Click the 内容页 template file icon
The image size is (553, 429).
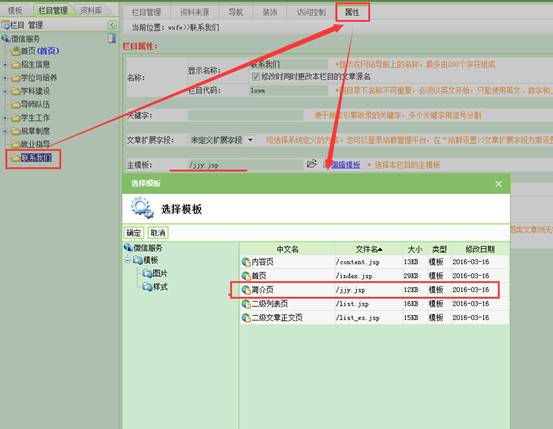pyautogui.click(x=246, y=262)
